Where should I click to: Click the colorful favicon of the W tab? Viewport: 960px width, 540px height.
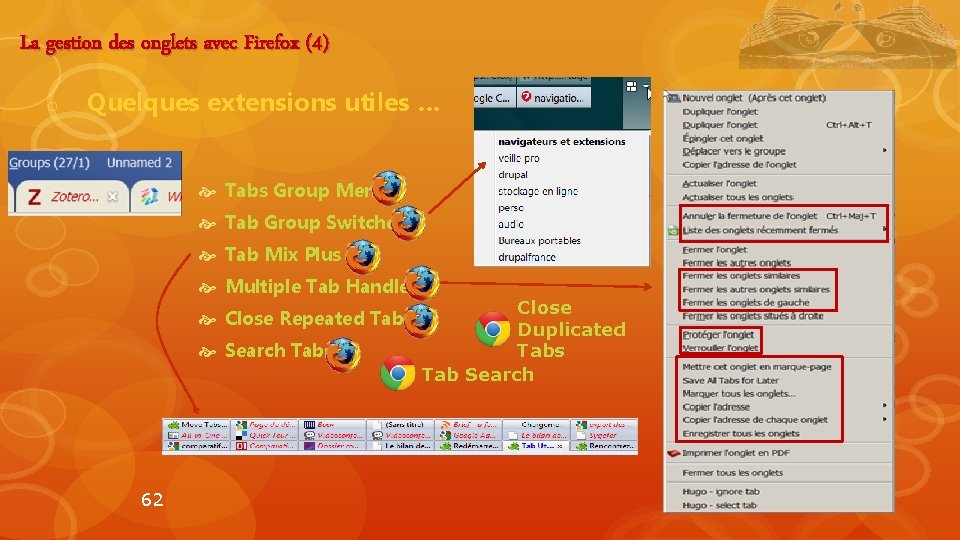[149, 197]
